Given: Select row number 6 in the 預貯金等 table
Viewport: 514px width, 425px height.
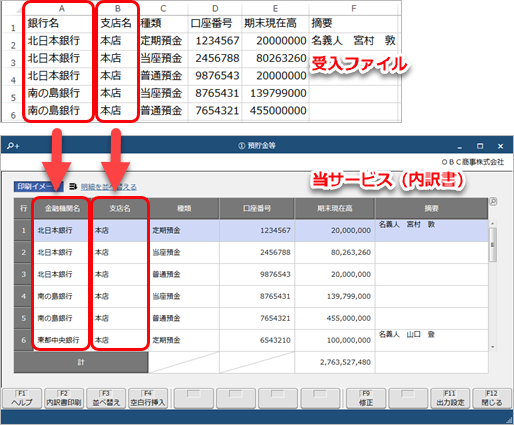Looking at the screenshot, I should [x=23, y=340].
